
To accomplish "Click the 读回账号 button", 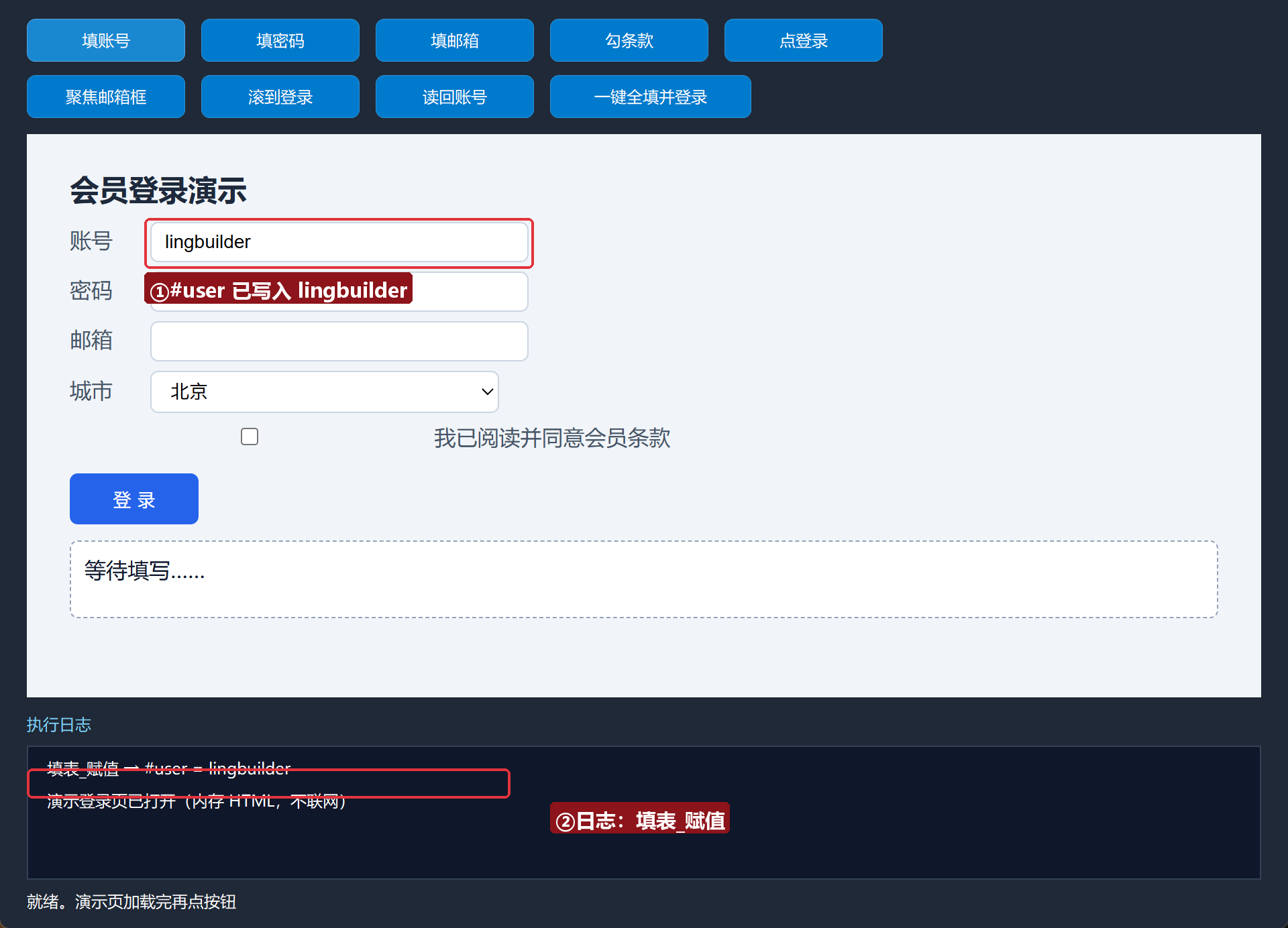I will click(x=455, y=97).
